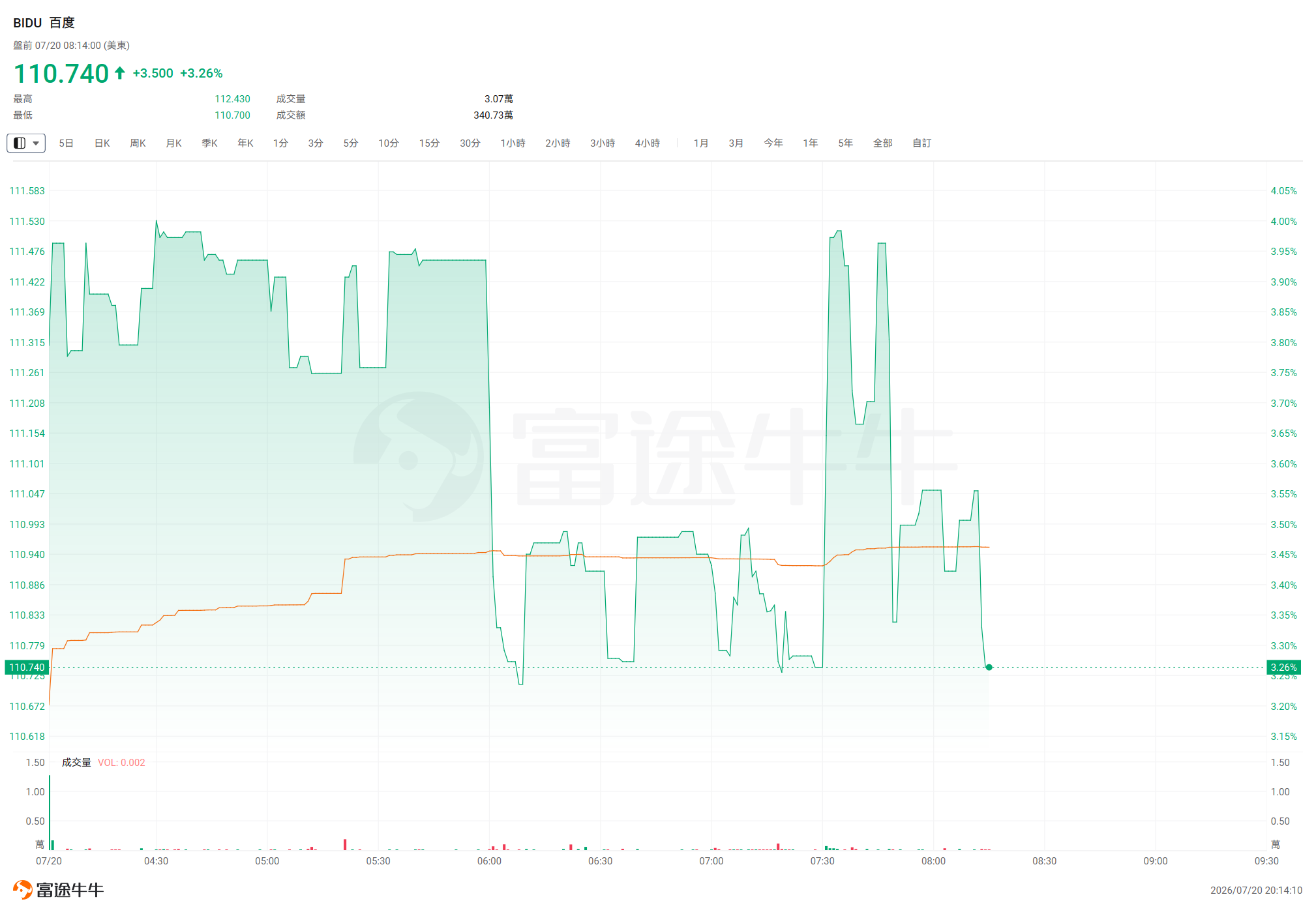Screen dimensions: 1316x912
Task: Select the 1分 interval
Action: coord(280,143)
